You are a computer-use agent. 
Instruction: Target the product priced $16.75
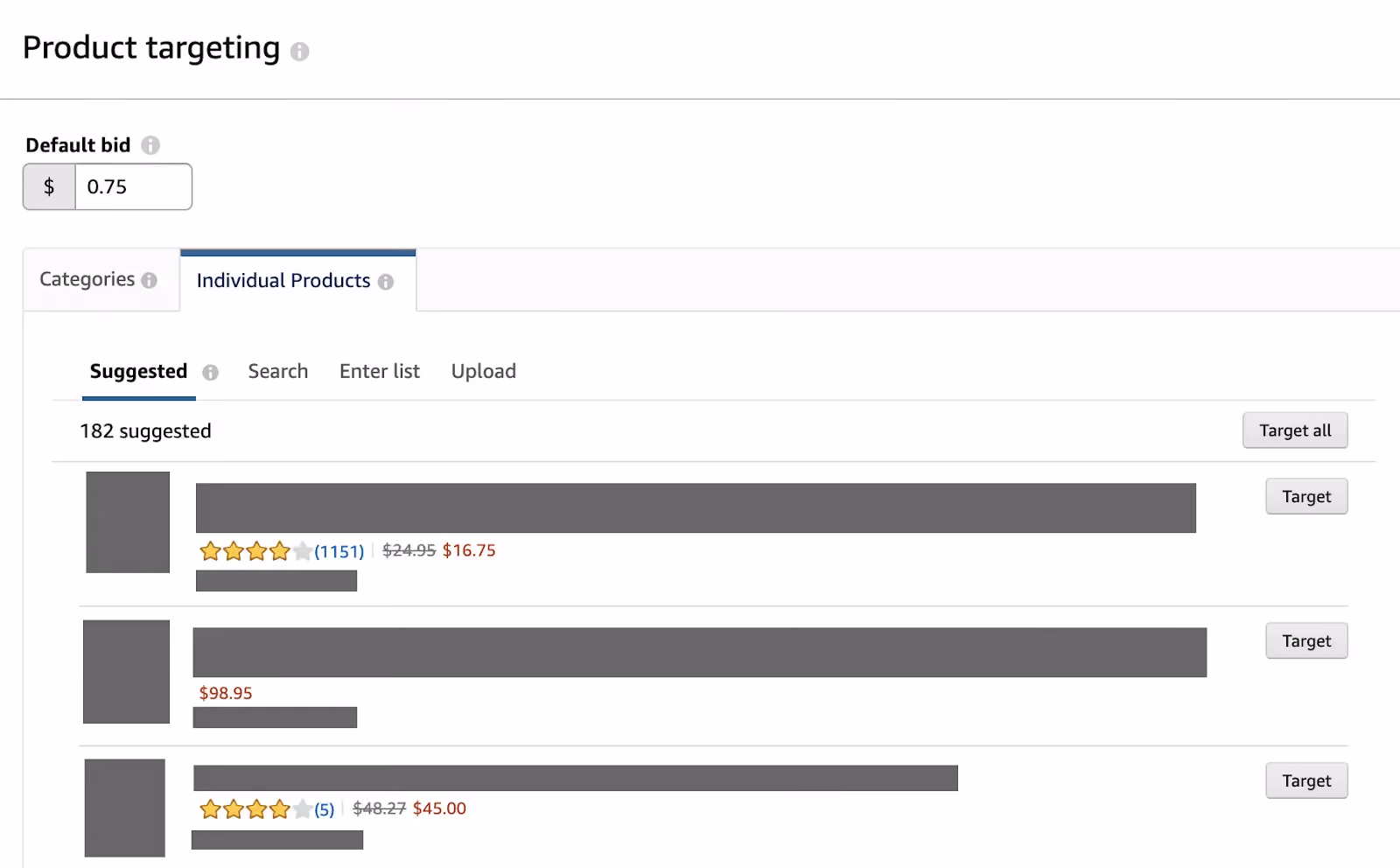(1306, 497)
